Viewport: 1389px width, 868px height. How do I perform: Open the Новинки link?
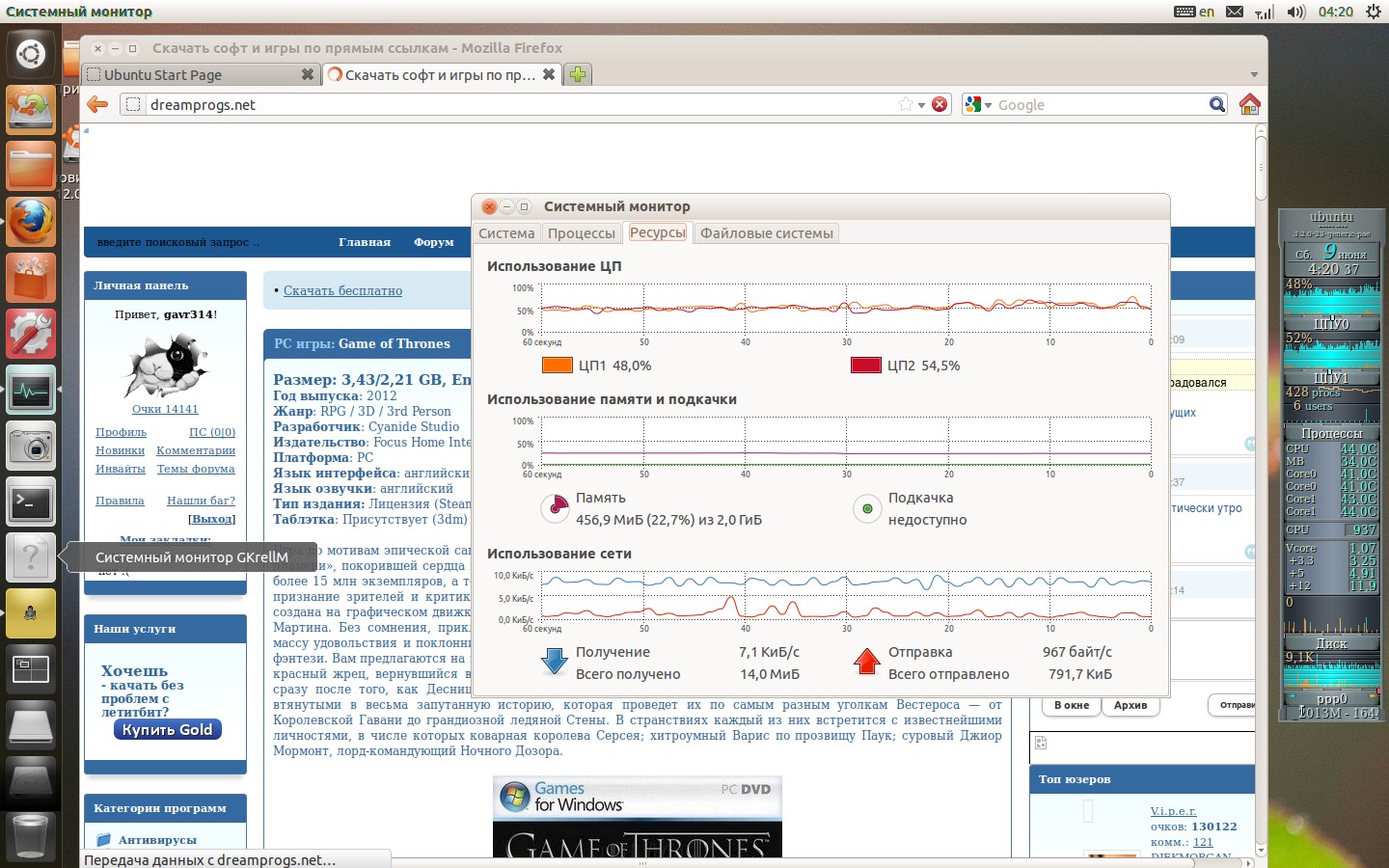(x=121, y=450)
